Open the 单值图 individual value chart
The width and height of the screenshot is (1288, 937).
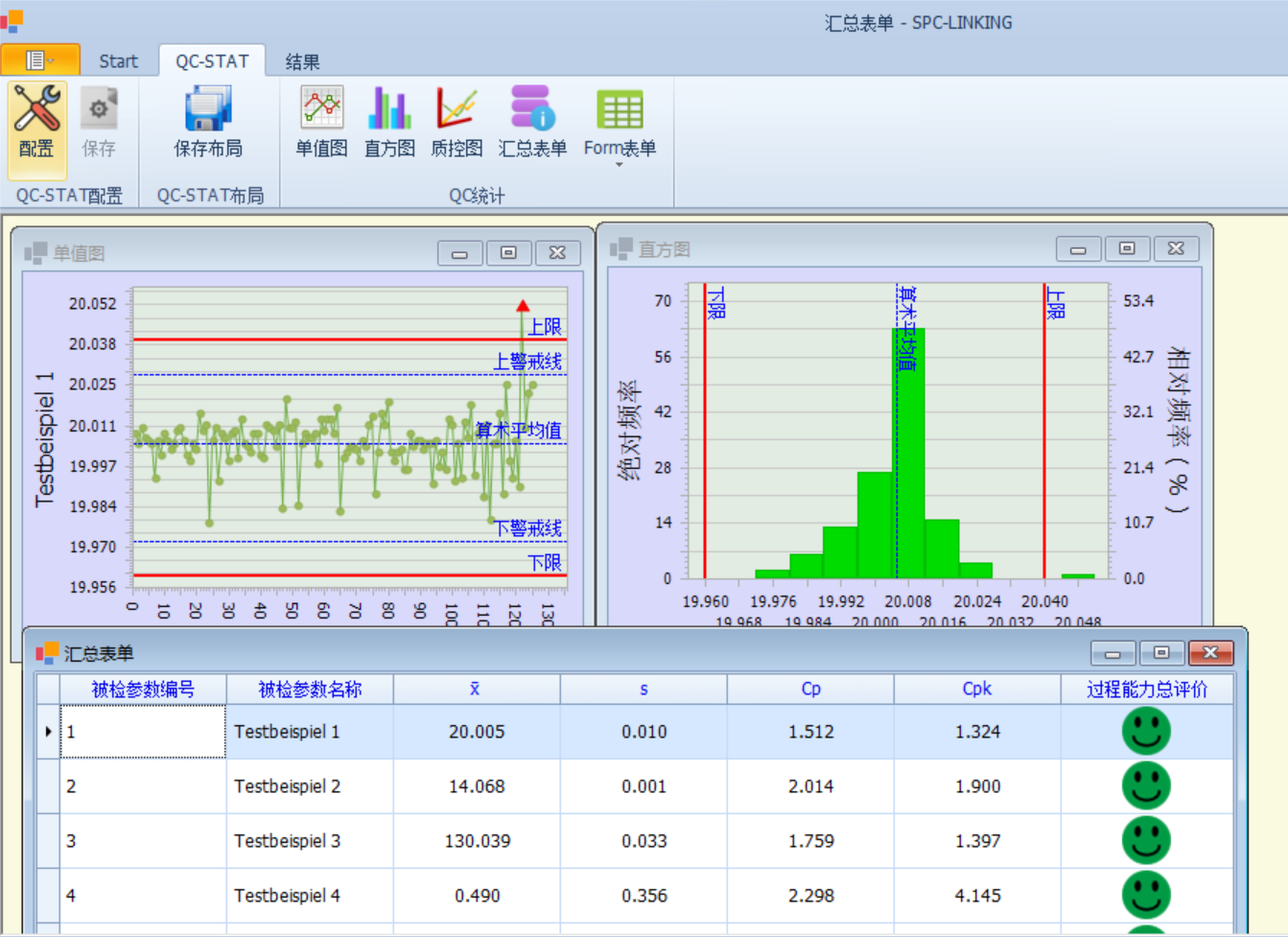point(321,121)
